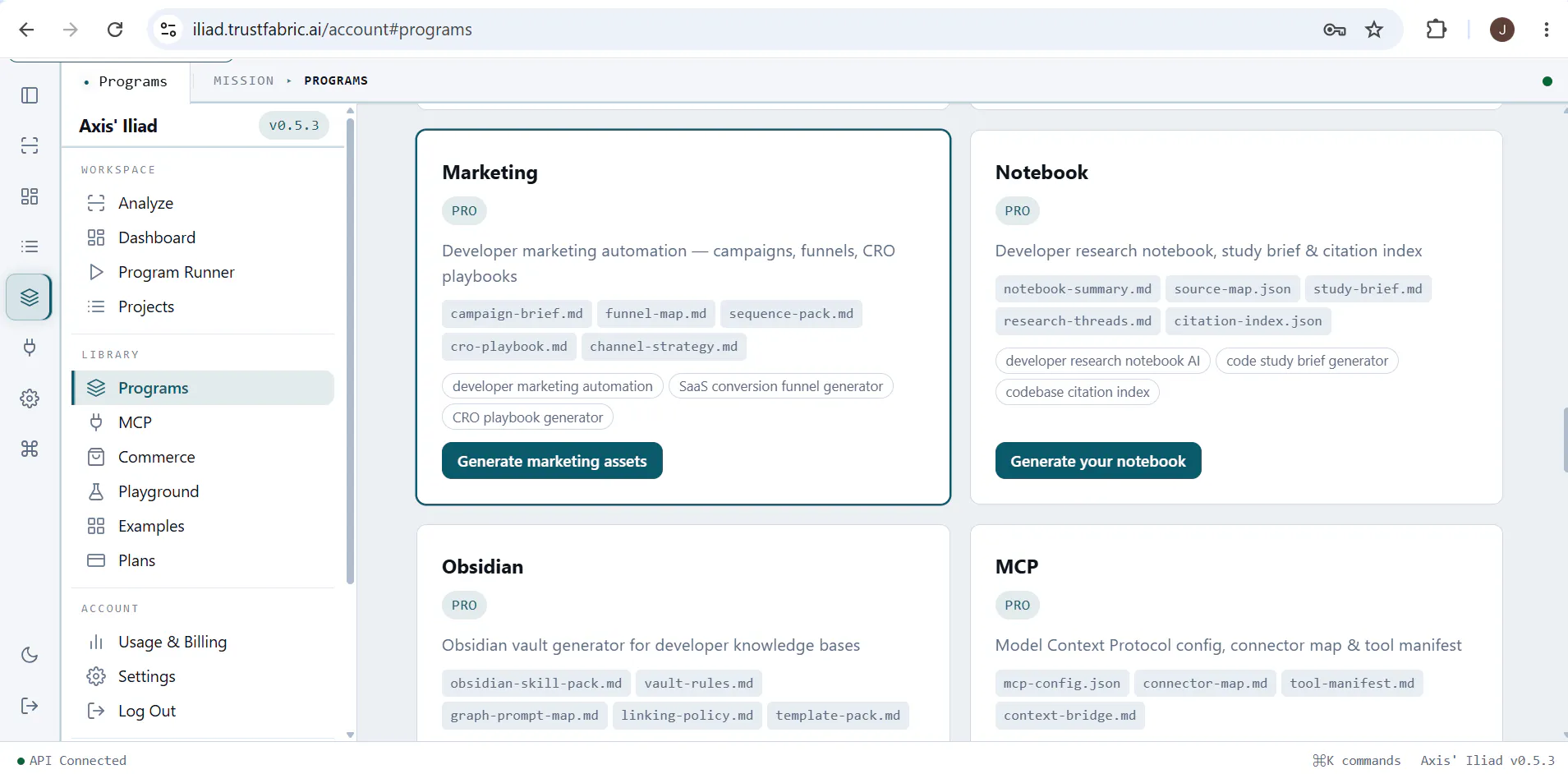Open the command palette icon in rail

click(30, 449)
